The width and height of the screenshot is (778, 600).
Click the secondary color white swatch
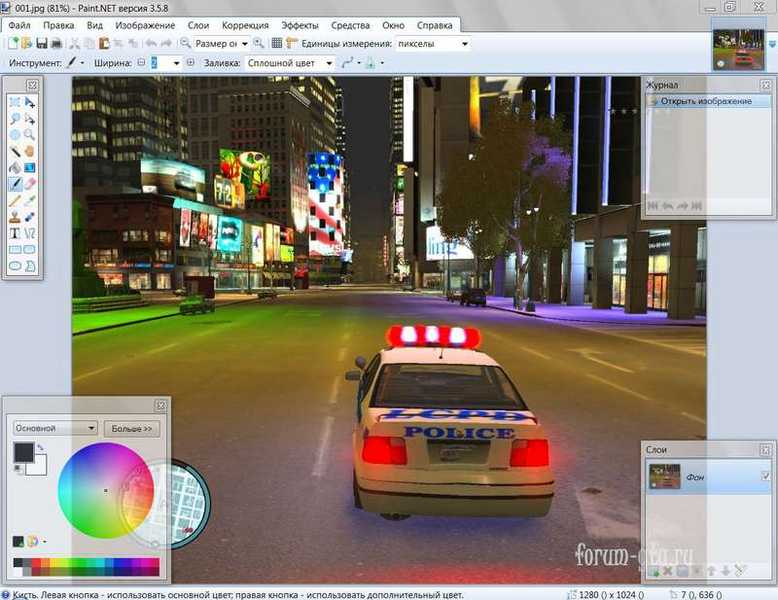tap(38, 467)
